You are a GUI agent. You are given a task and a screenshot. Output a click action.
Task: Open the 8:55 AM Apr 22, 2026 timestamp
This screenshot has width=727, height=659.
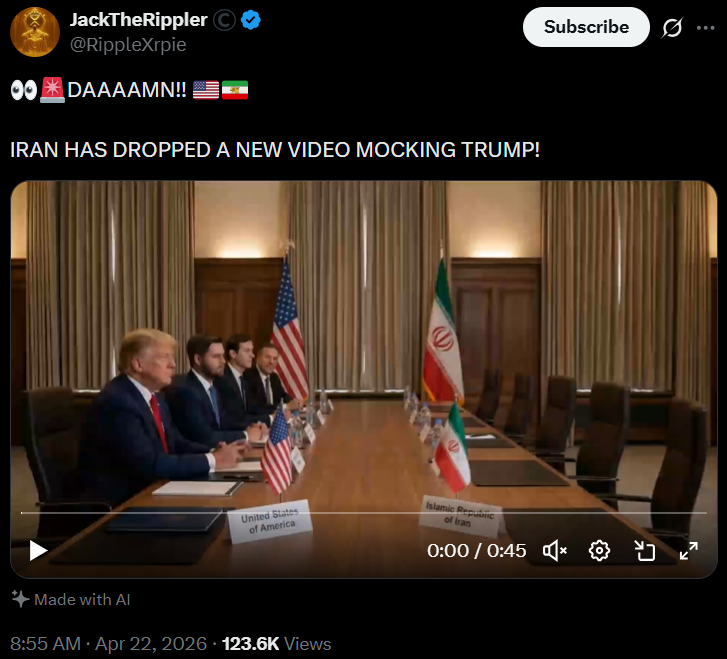tap(108, 644)
